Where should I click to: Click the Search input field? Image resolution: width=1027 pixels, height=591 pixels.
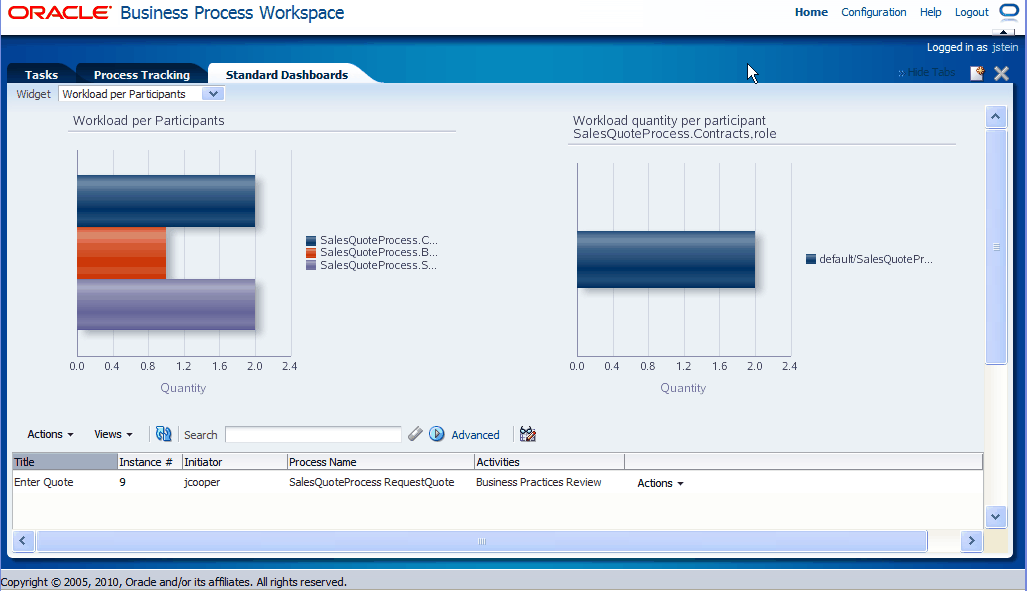313,434
